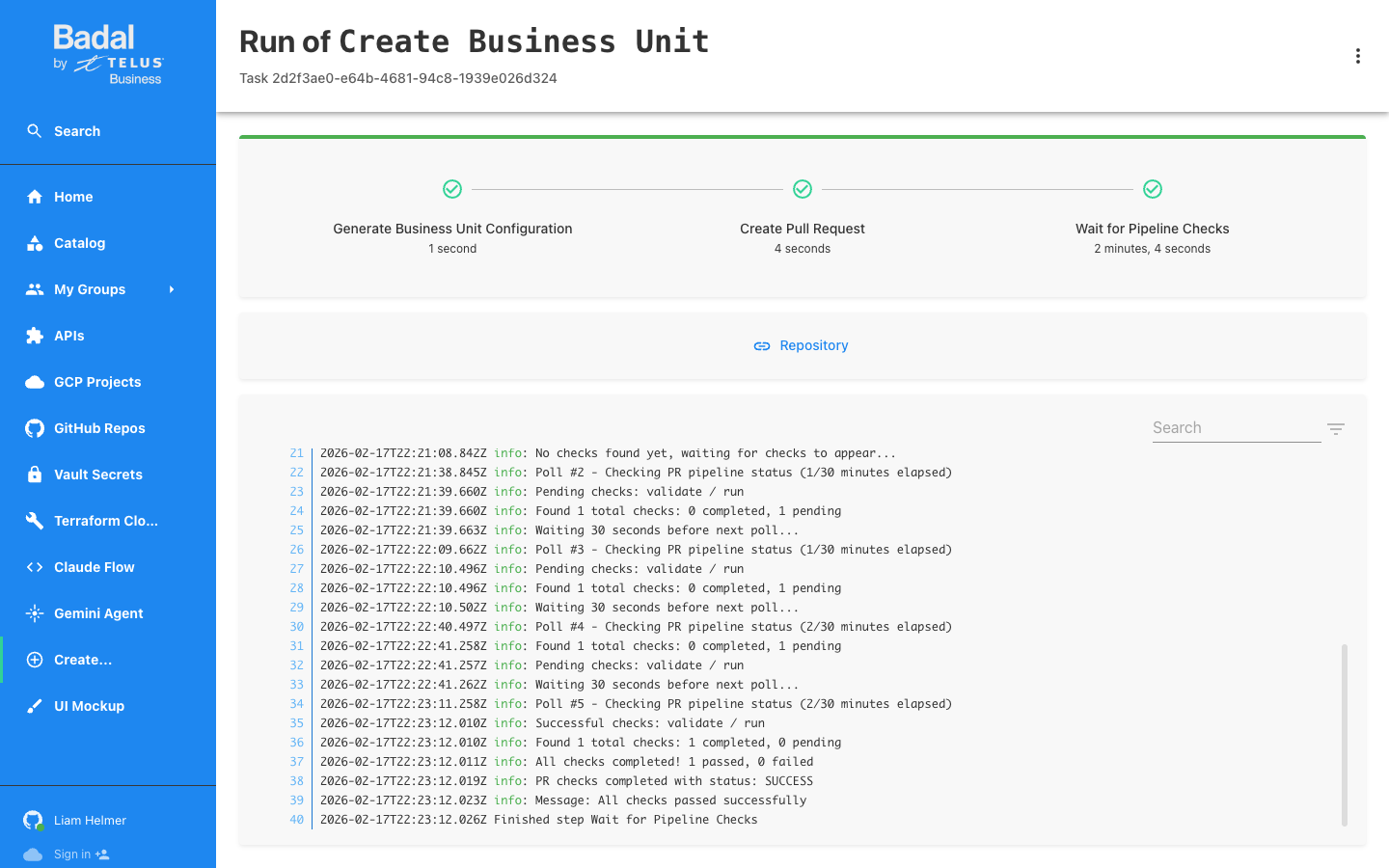
Task: Select the Generate Business Unit Configuration step label
Action: [452, 229]
